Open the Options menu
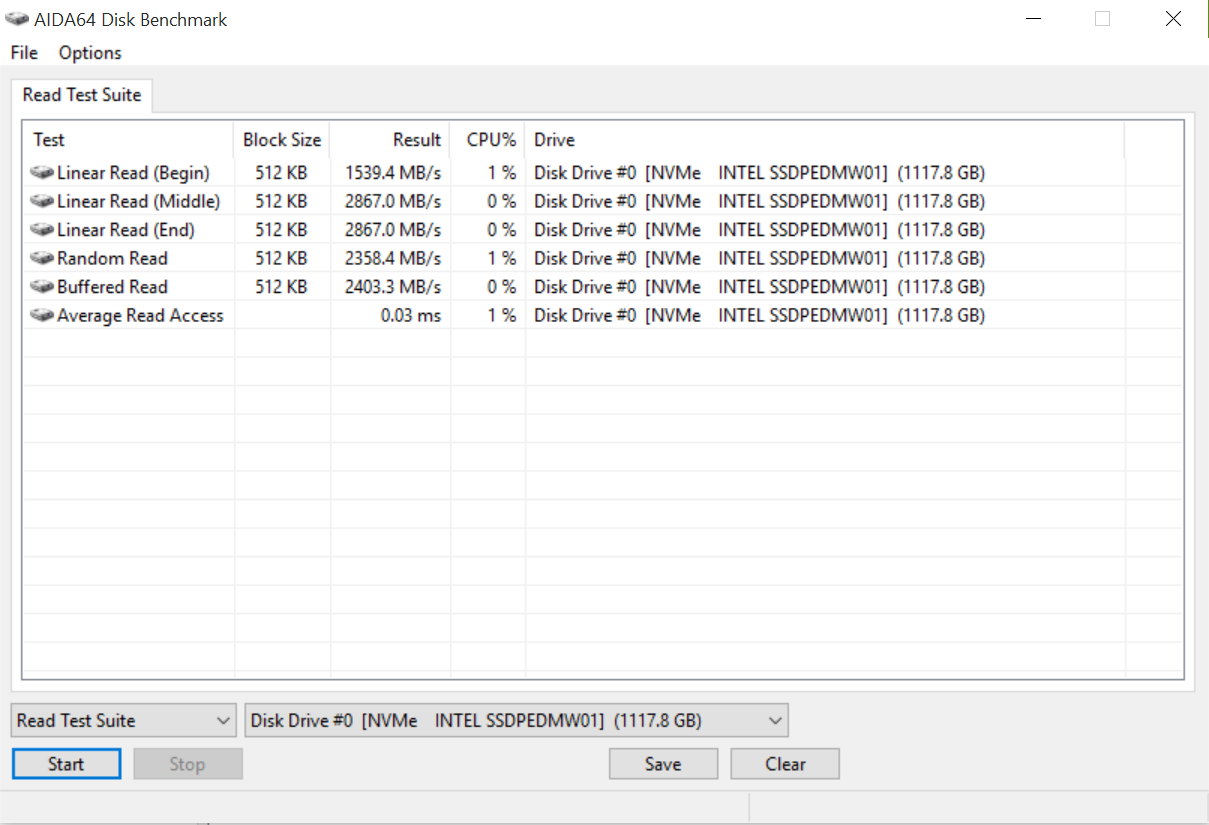This screenshot has width=1209, height=825. pyautogui.click(x=90, y=53)
